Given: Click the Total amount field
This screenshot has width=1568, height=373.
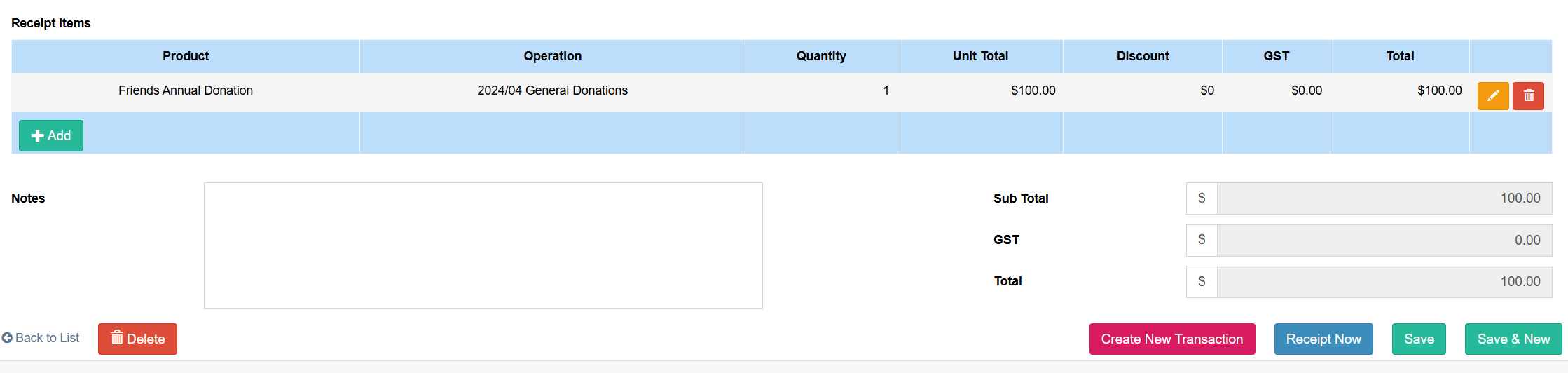Looking at the screenshot, I should (1384, 281).
